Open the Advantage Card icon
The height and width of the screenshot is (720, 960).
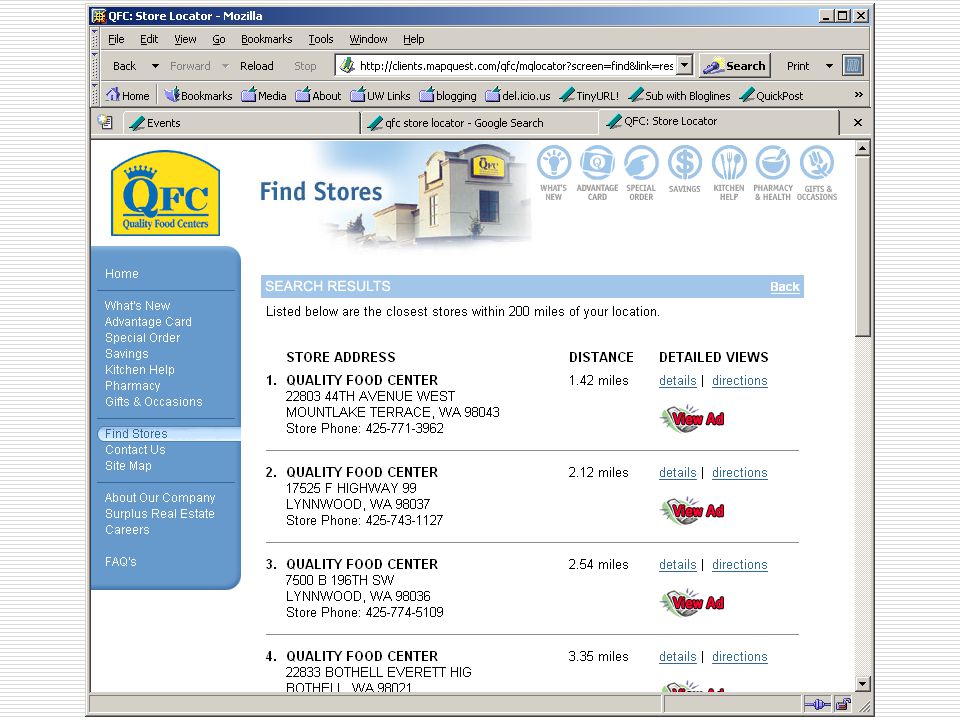597,173
